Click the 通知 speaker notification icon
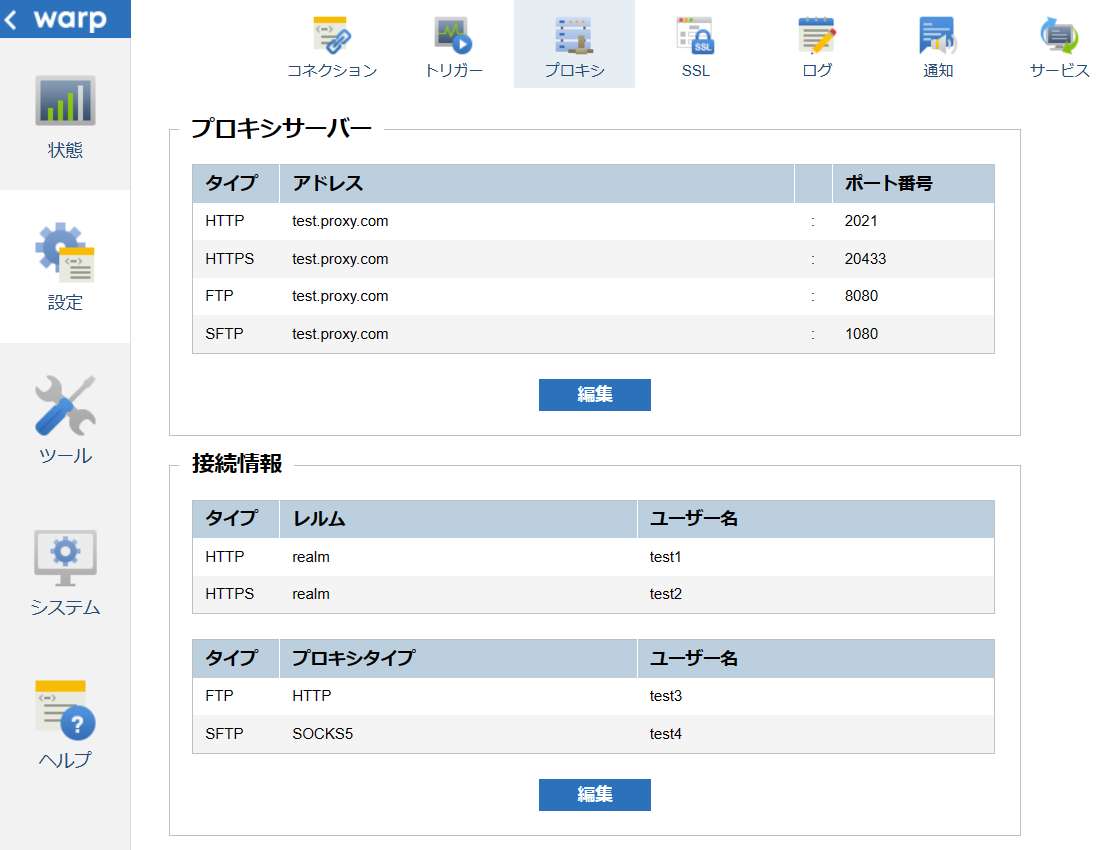 point(938,35)
